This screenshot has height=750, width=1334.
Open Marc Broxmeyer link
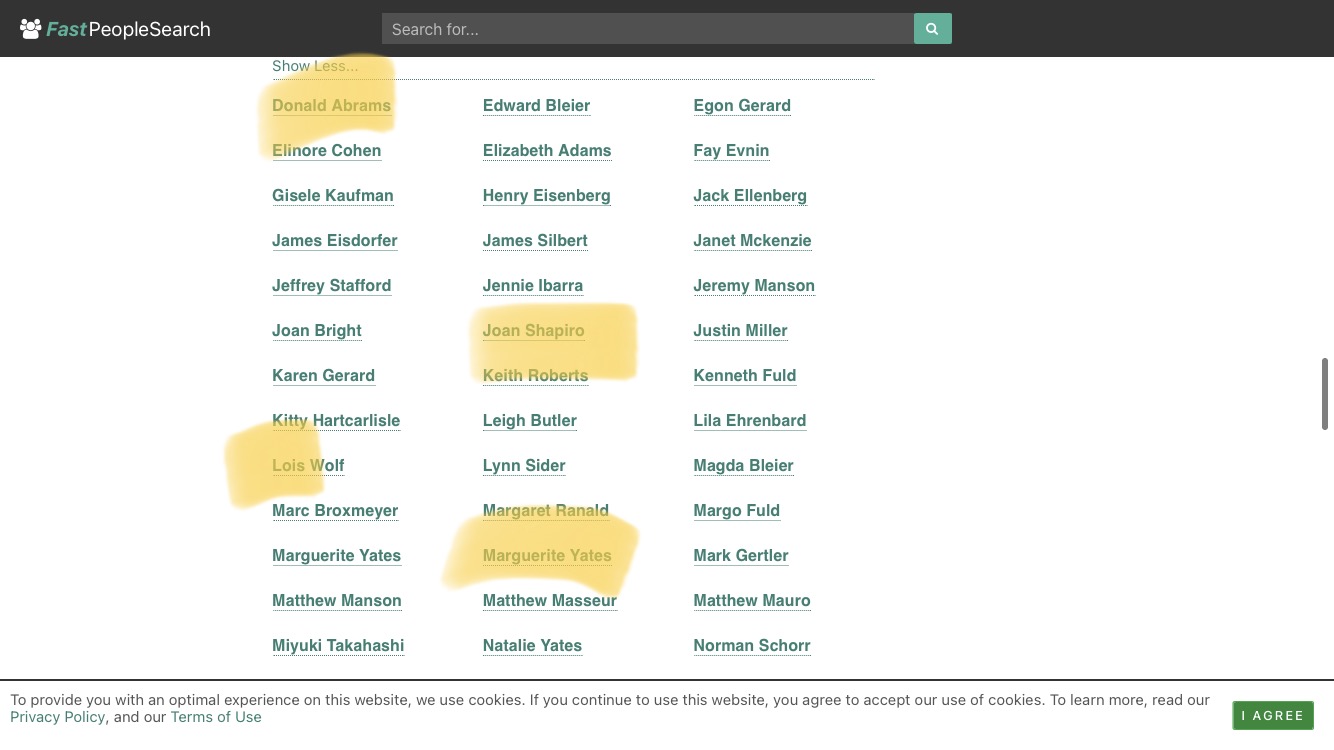click(x=335, y=510)
